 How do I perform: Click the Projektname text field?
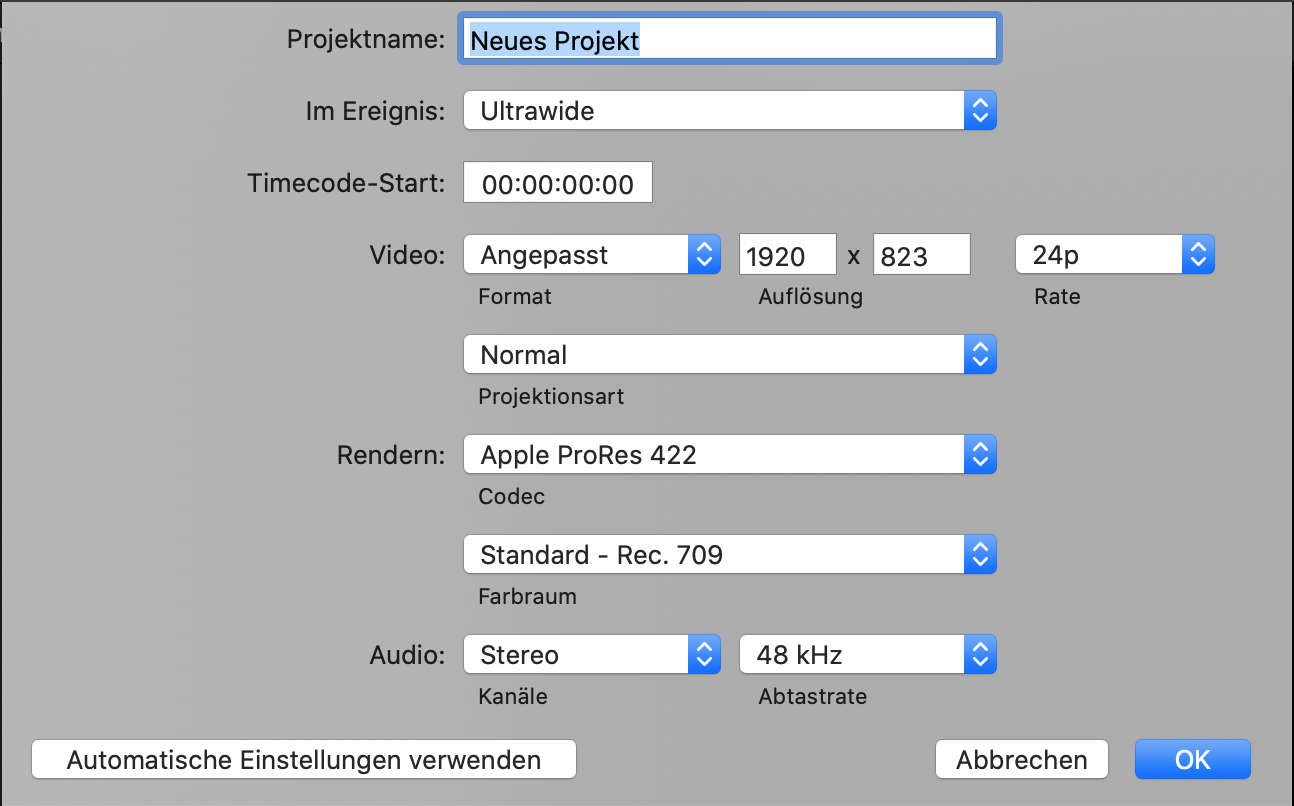pos(730,40)
